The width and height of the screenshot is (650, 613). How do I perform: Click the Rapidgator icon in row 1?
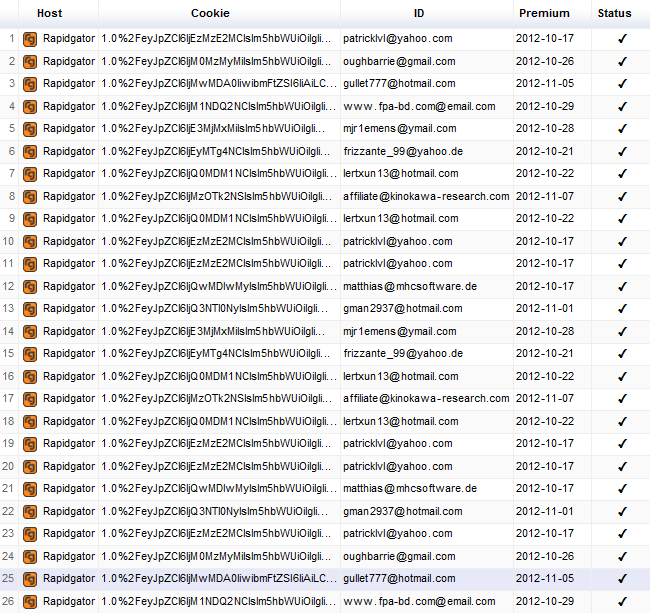point(30,39)
